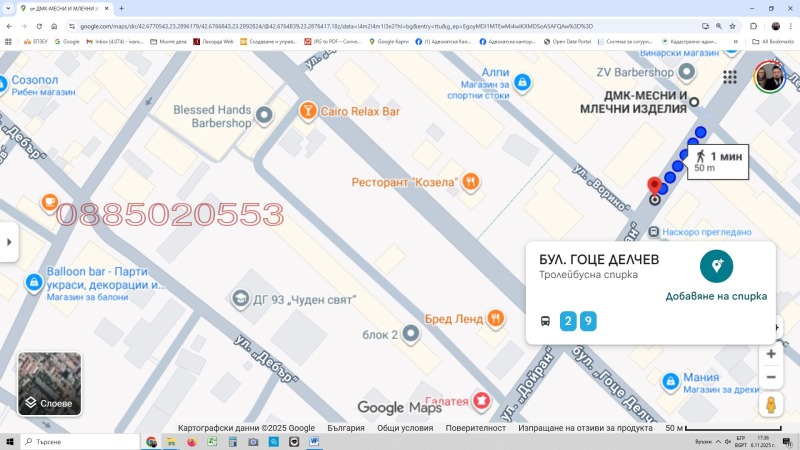800x450 pixels.
Task: Show more bookmarks via the chevron
Action: pyautogui.click(x=736, y=42)
